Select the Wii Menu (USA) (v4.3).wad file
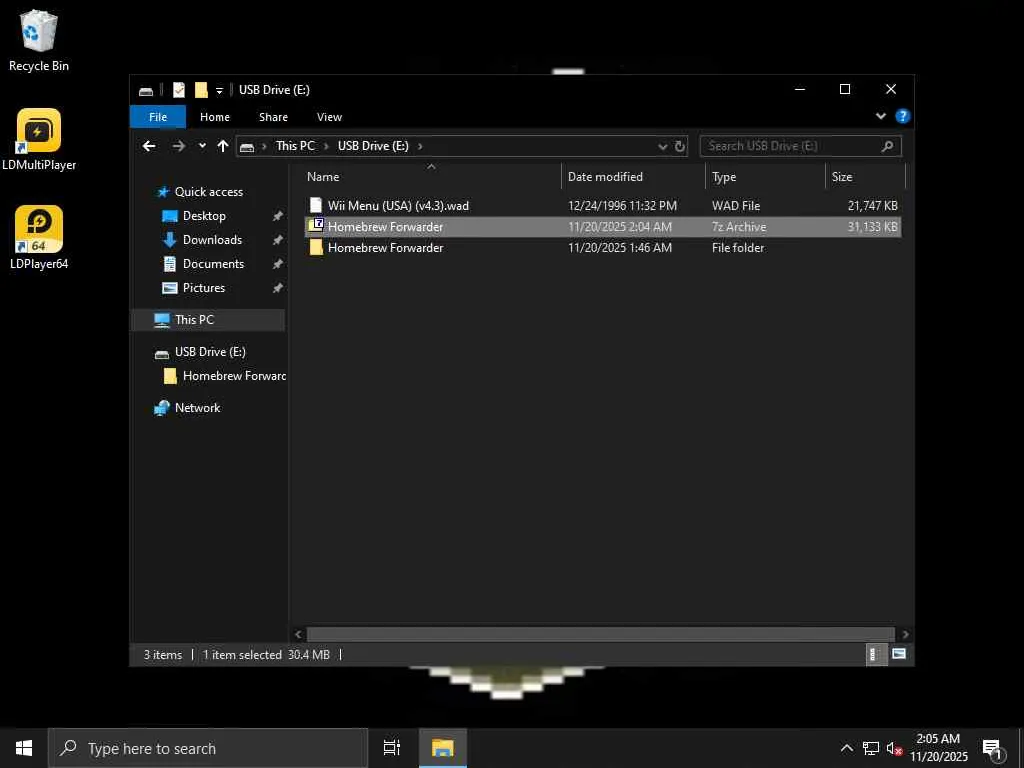The image size is (1024, 768). tap(602, 206)
